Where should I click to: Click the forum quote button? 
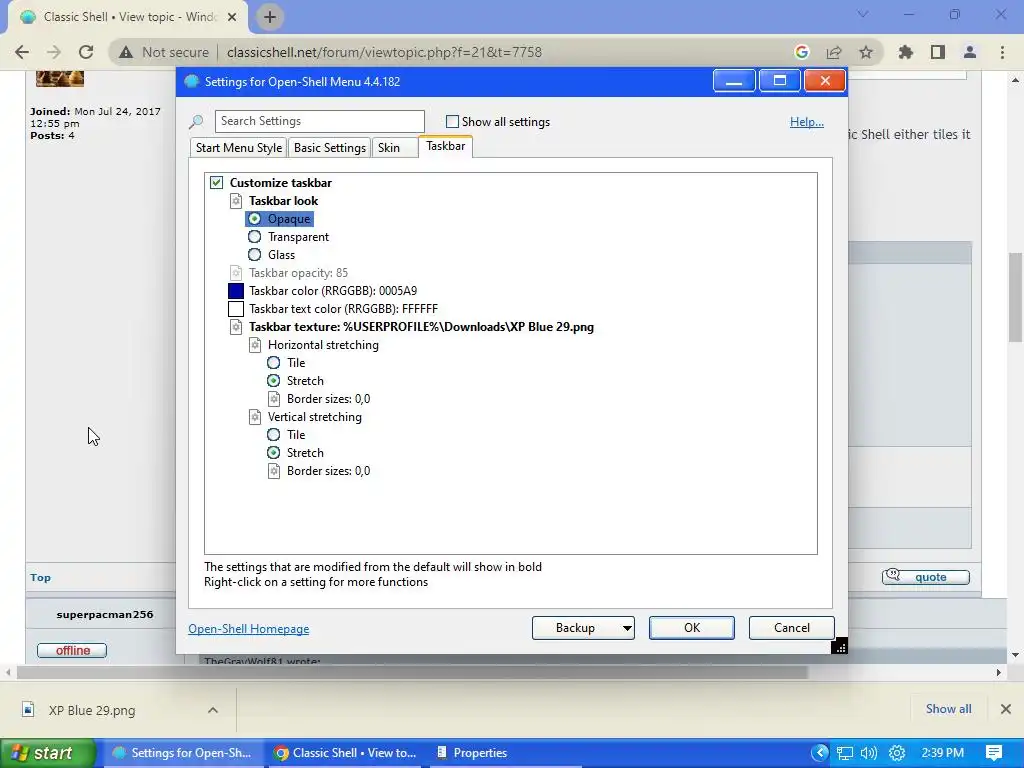926,577
